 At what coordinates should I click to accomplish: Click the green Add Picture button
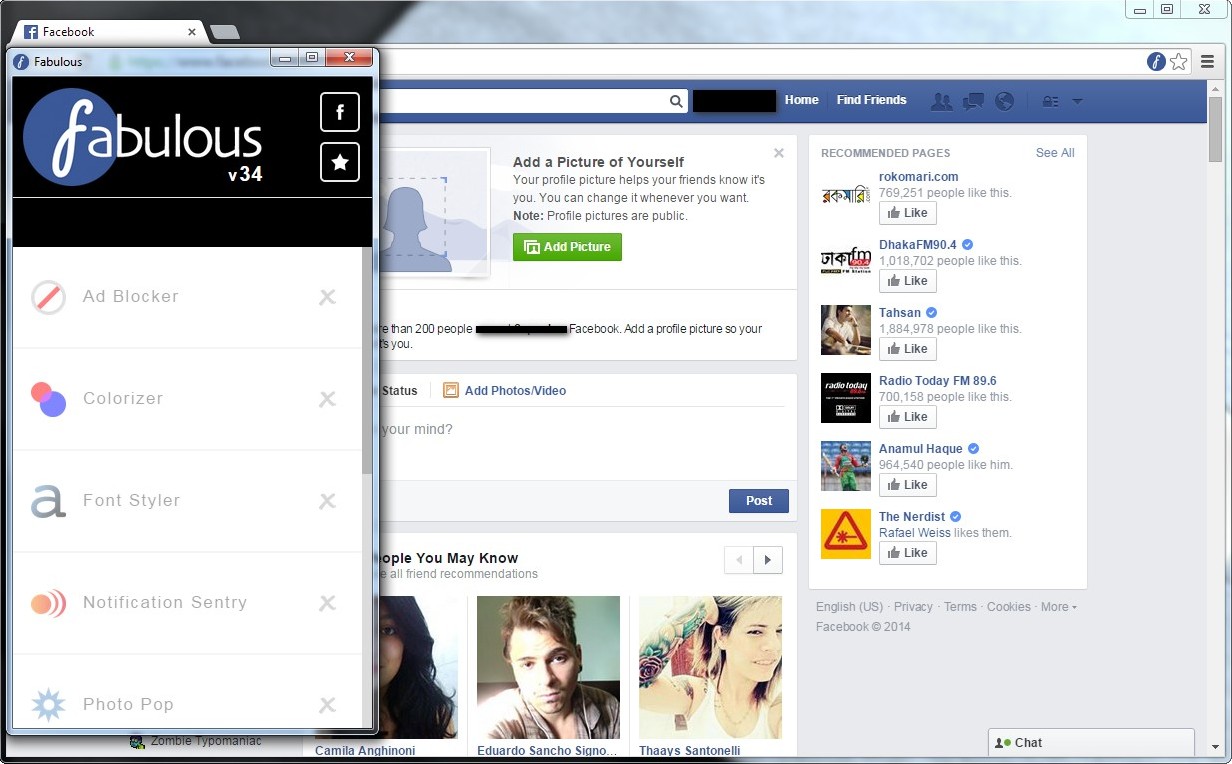pyautogui.click(x=567, y=247)
